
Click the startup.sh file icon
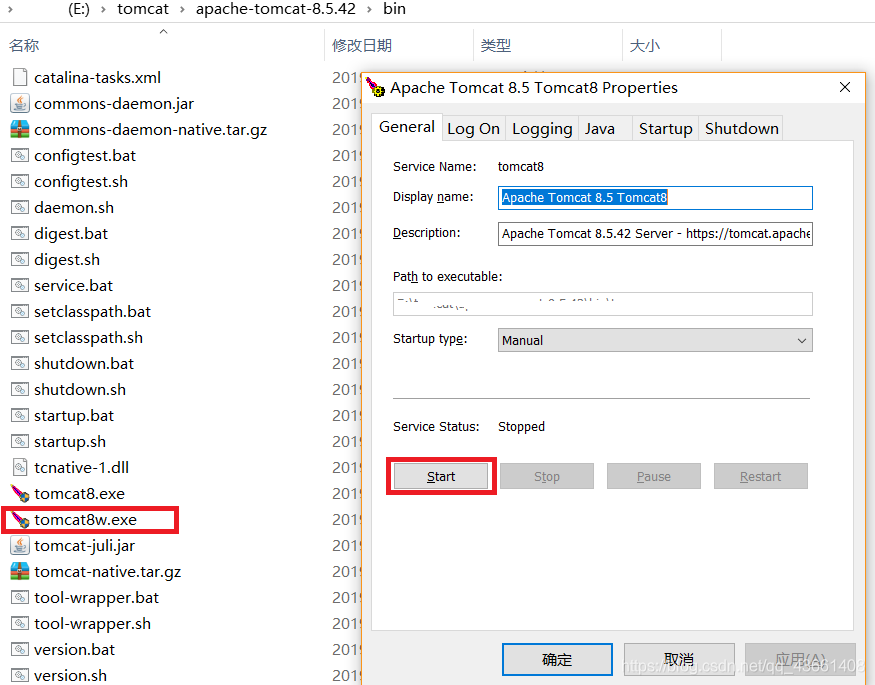coord(20,441)
